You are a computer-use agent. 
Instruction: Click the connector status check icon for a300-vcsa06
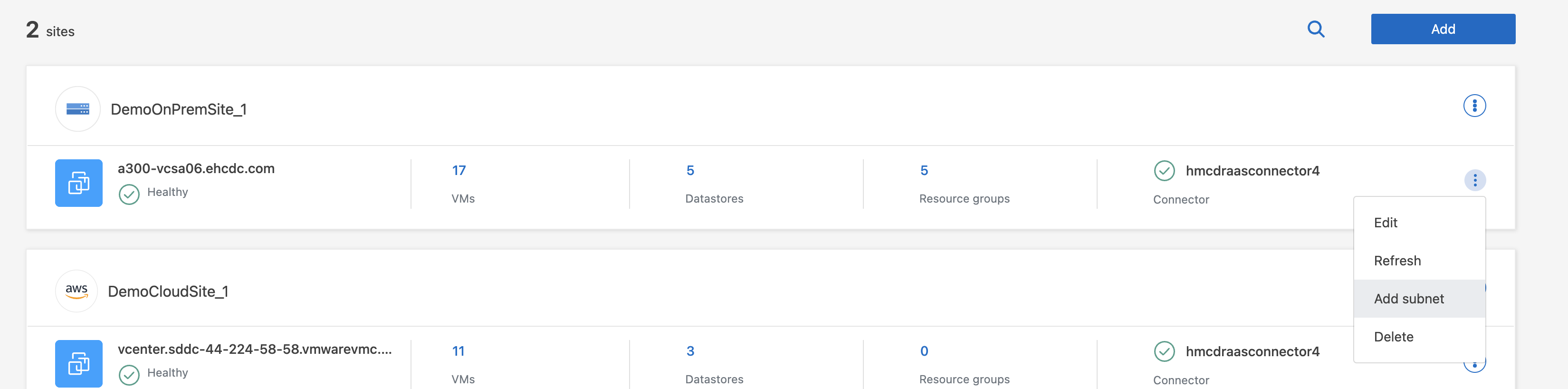(x=1164, y=170)
